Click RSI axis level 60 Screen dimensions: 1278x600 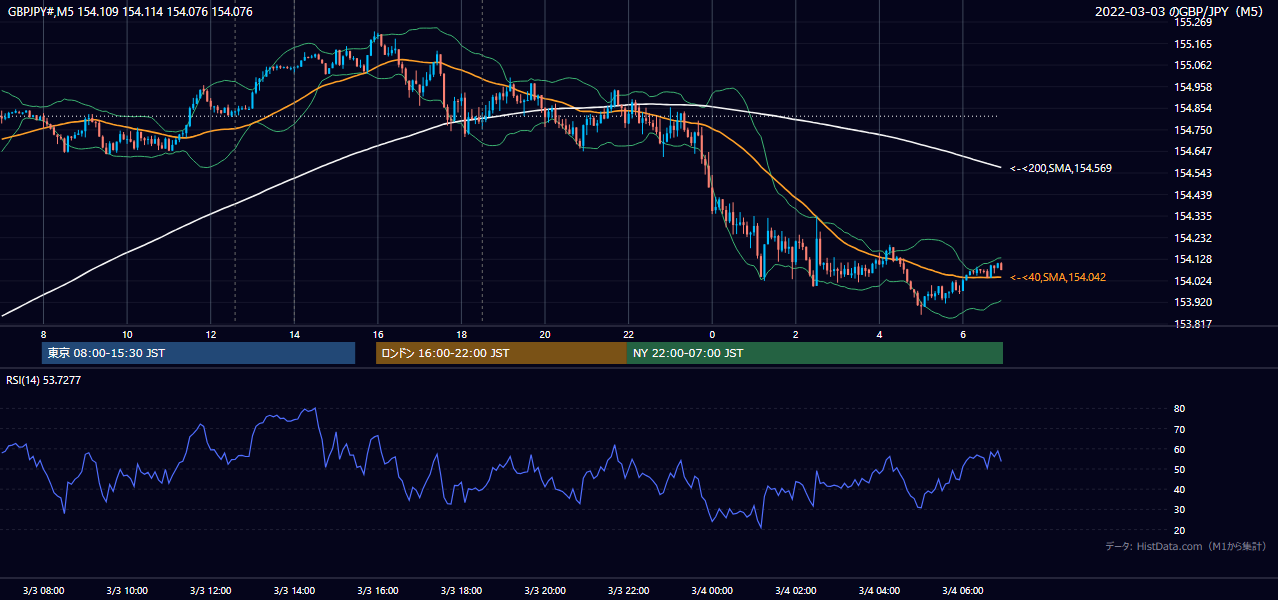(1180, 449)
